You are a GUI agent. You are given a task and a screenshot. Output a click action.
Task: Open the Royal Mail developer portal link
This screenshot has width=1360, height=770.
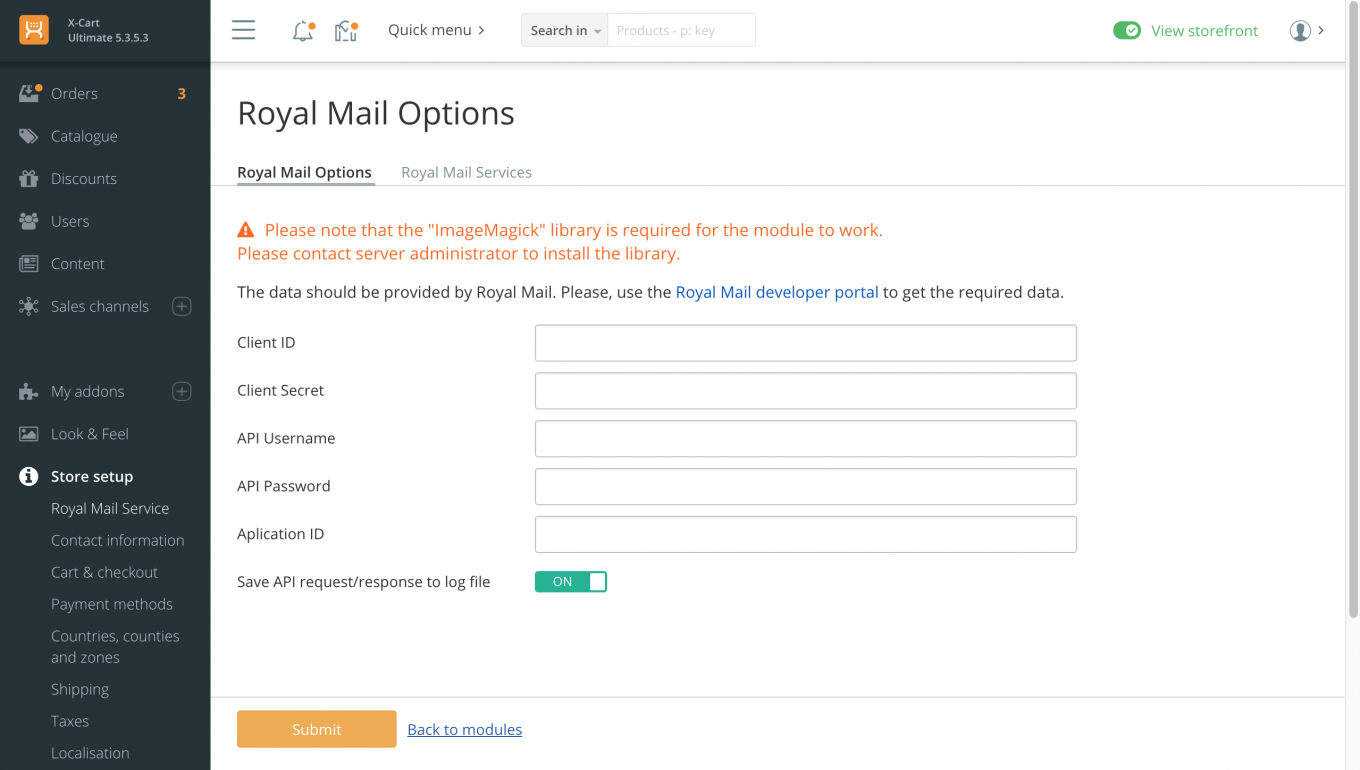(777, 292)
